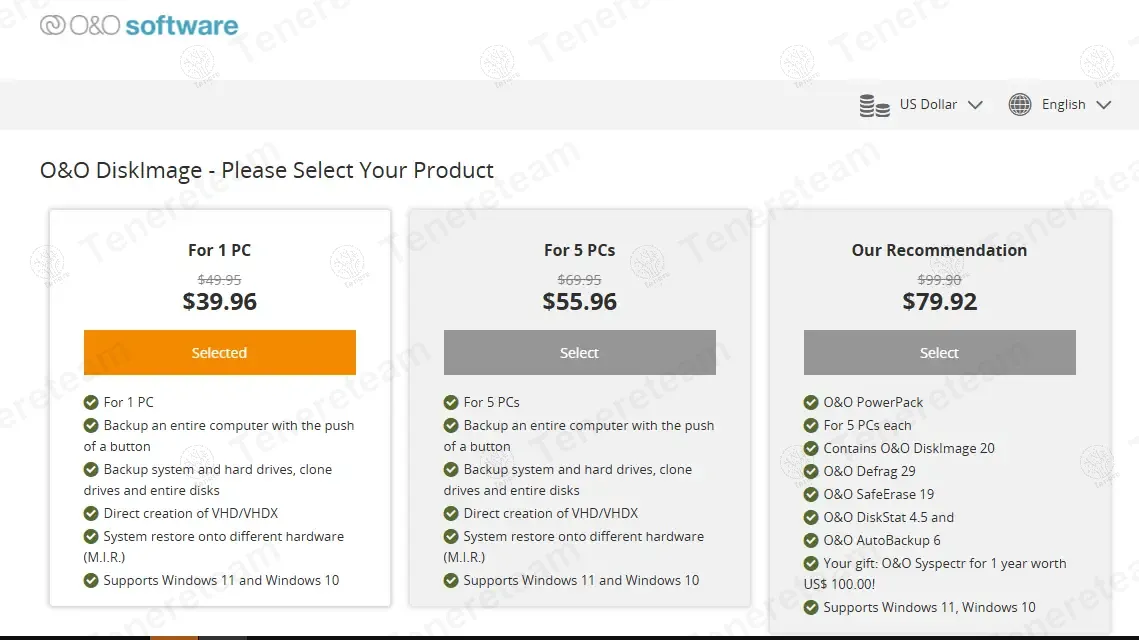Image resolution: width=1139 pixels, height=640 pixels.
Task: Click checkmark icon beside O&O AutoBackup 6
Action: point(811,540)
